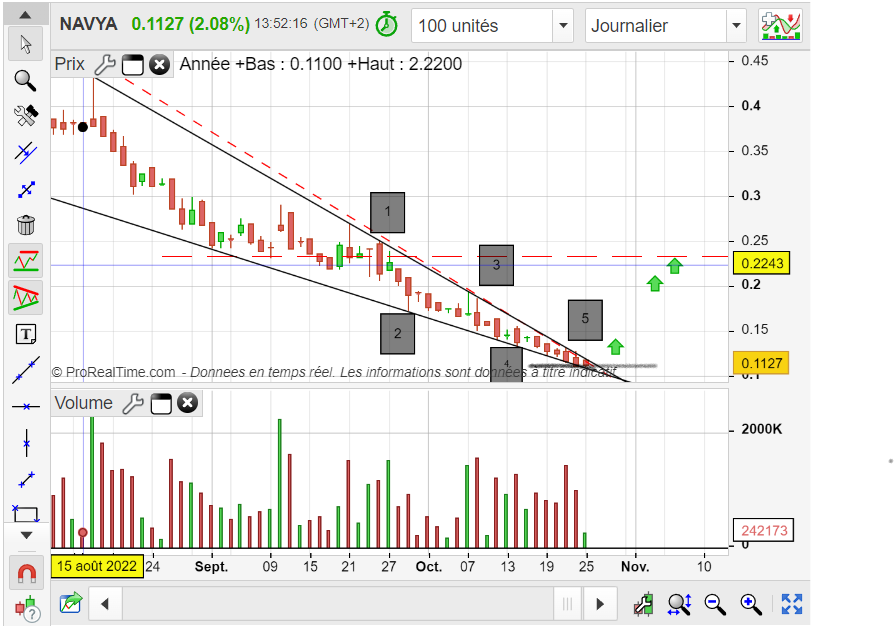Image resolution: width=894 pixels, height=626 pixels.
Task: Click the green stopwatch real-time icon
Action: (x=387, y=25)
